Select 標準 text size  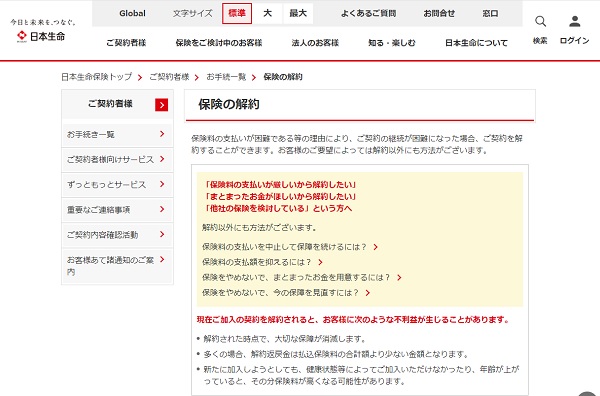(x=237, y=13)
